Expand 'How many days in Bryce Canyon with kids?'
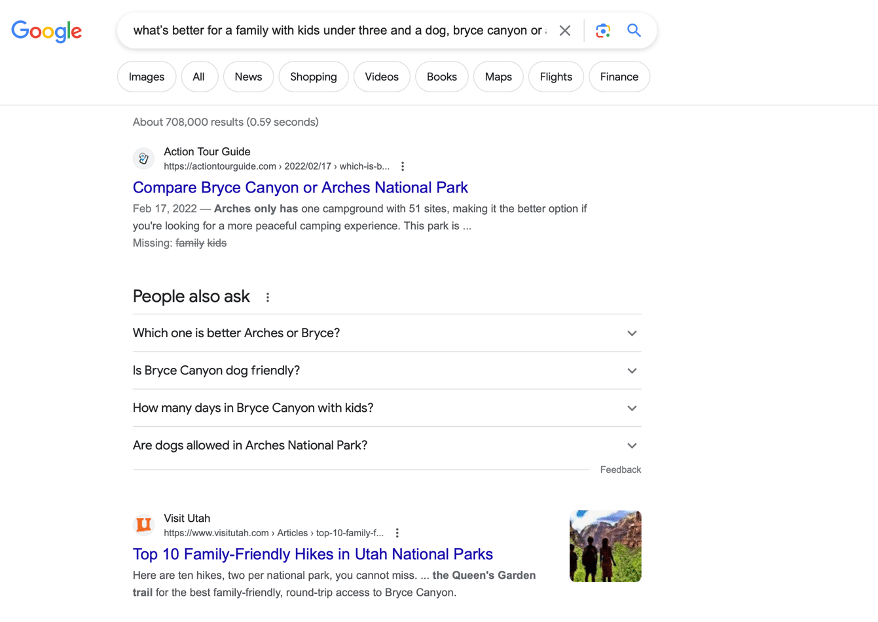Viewport: 878px width, 622px height. [x=387, y=408]
